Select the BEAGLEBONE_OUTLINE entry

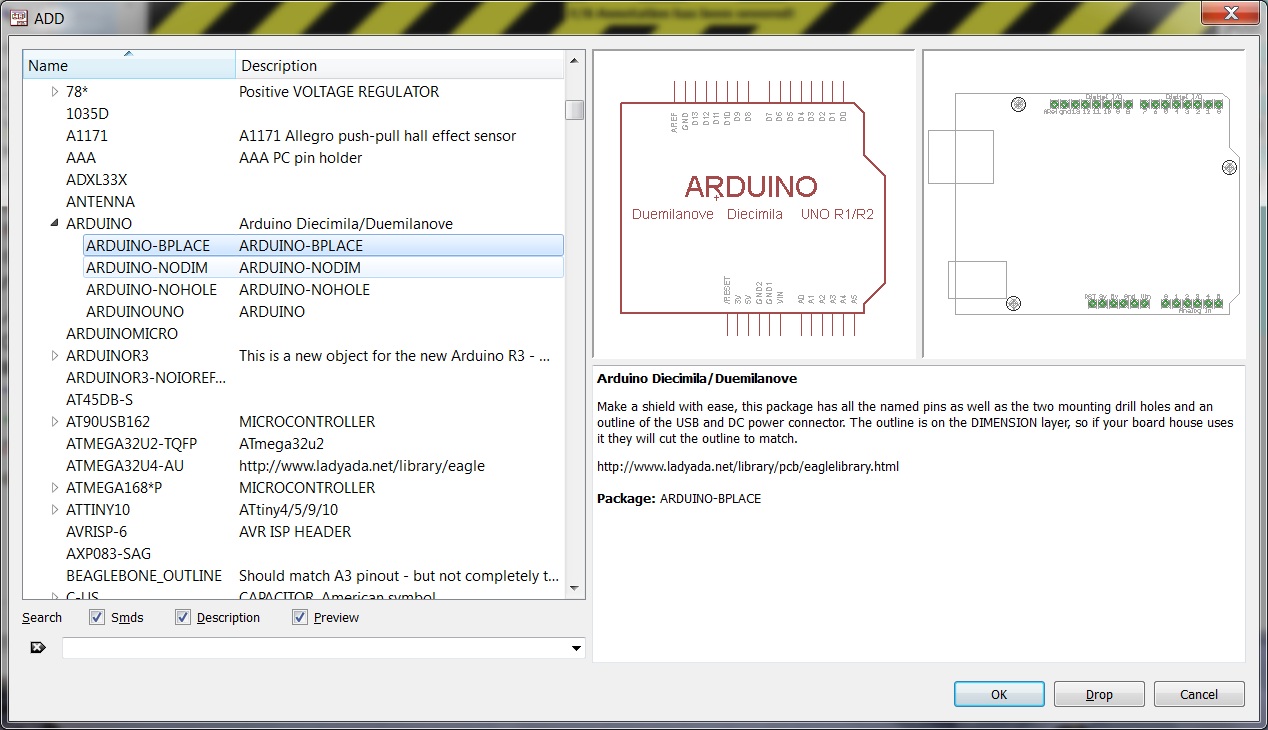[144, 576]
